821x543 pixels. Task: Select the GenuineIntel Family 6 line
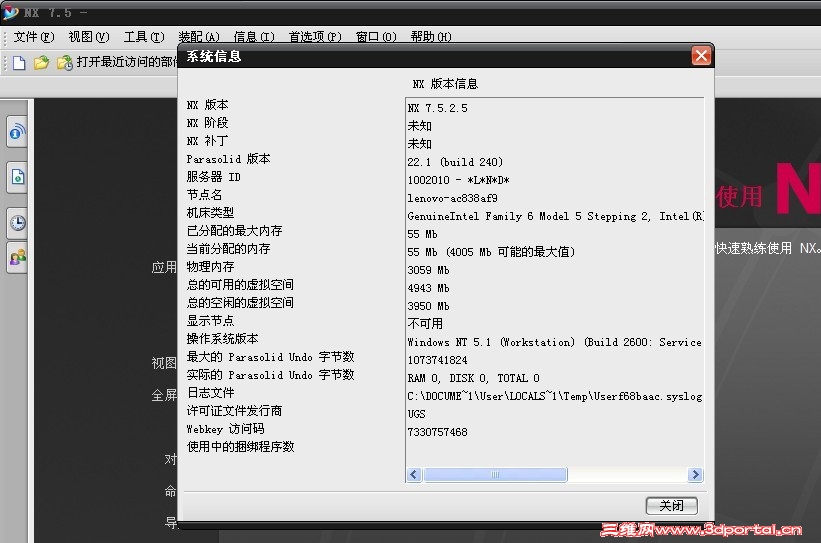(555, 216)
